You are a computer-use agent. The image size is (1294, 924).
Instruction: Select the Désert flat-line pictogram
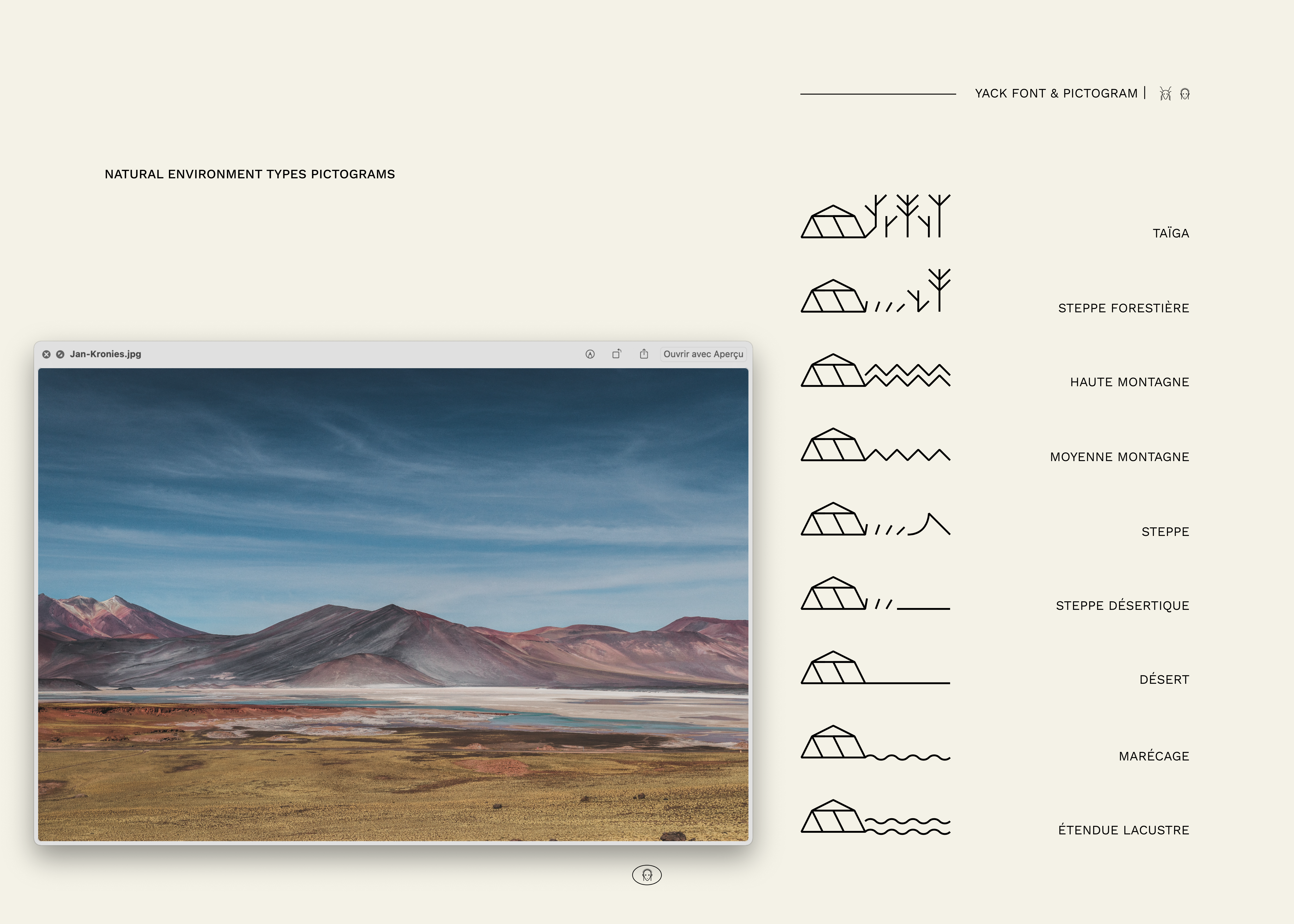click(x=875, y=669)
